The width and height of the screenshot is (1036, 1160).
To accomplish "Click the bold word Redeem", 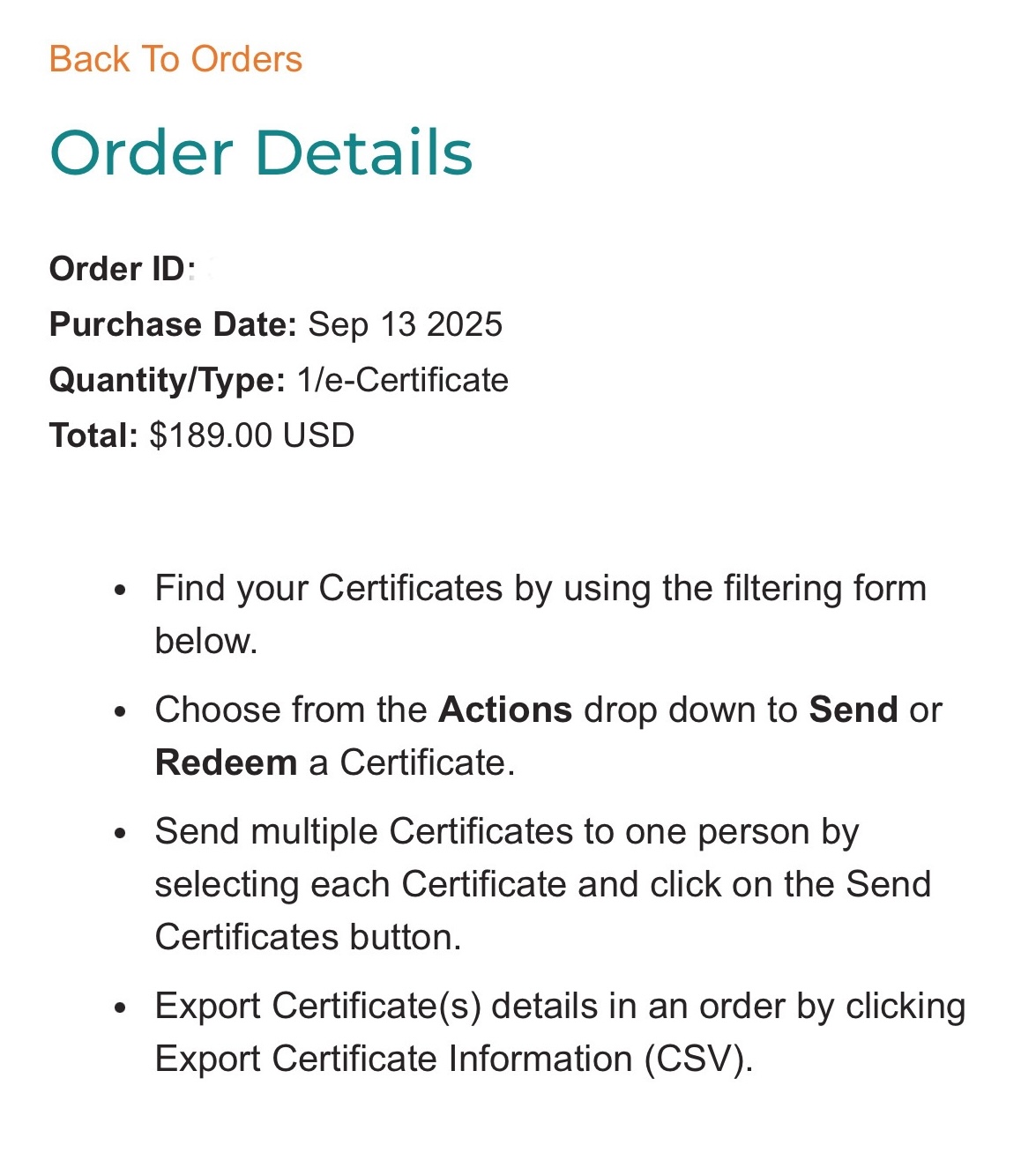I will (x=226, y=762).
